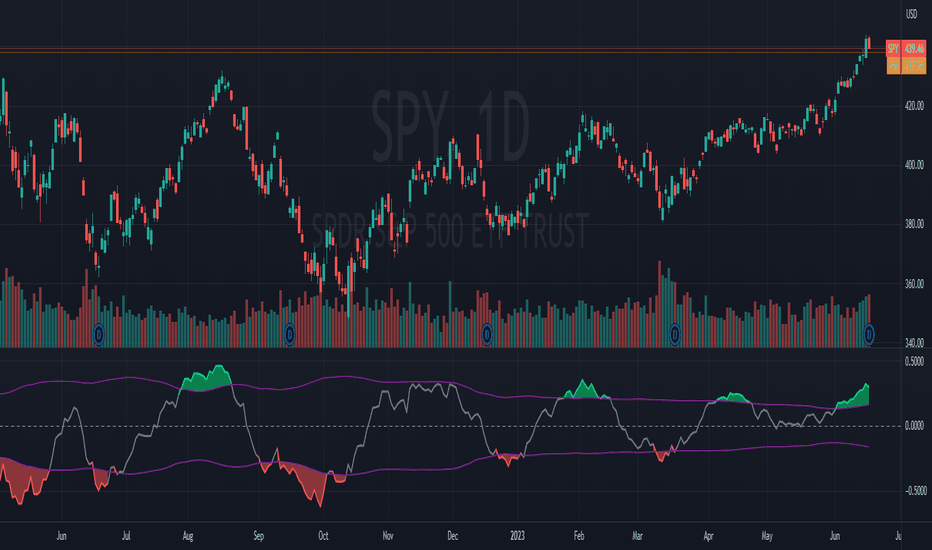Select the 400.00 price axis label
Viewport: 932px width, 550px height.
pos(914,165)
